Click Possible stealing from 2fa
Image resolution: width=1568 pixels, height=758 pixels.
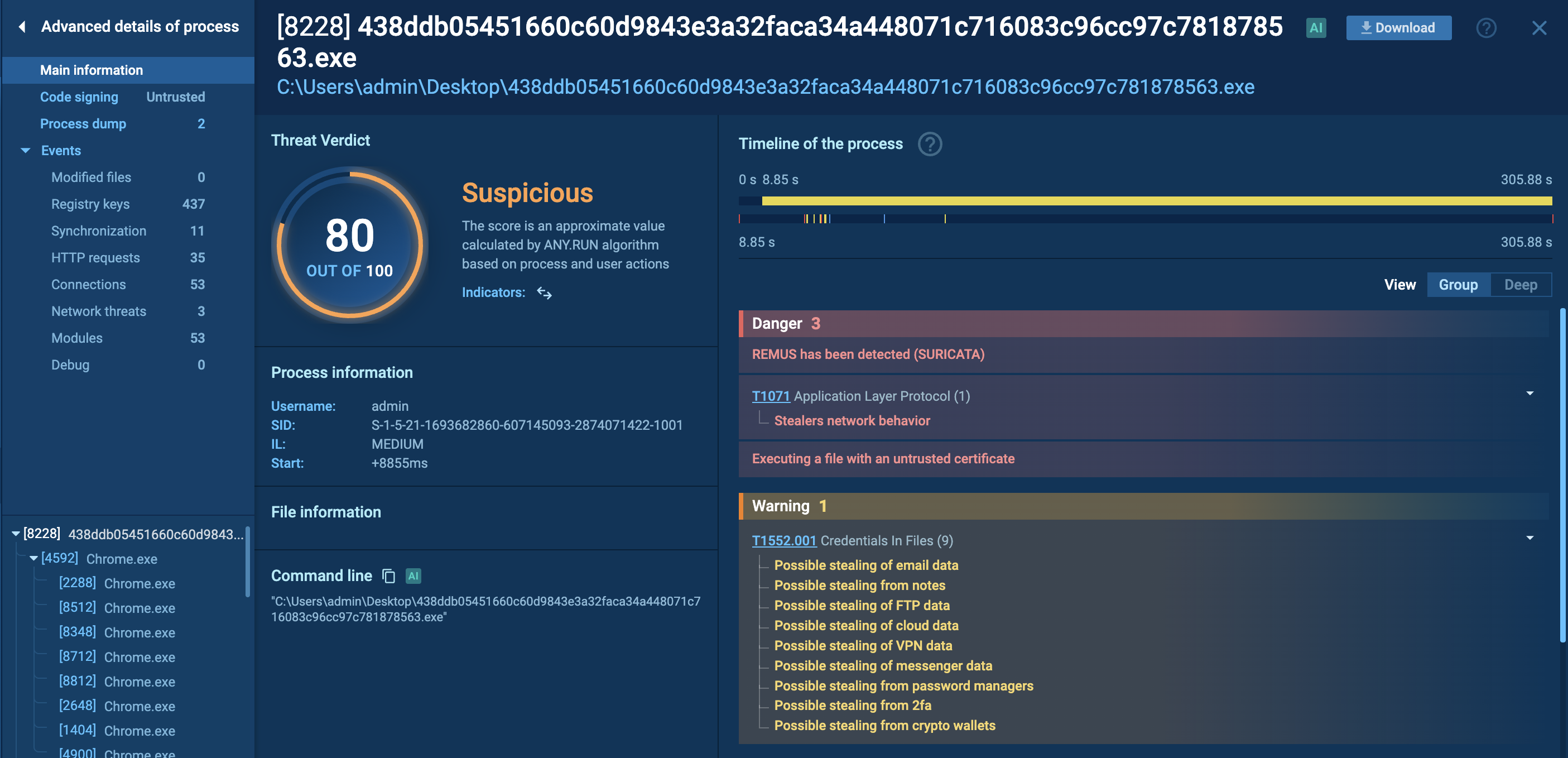coord(852,706)
